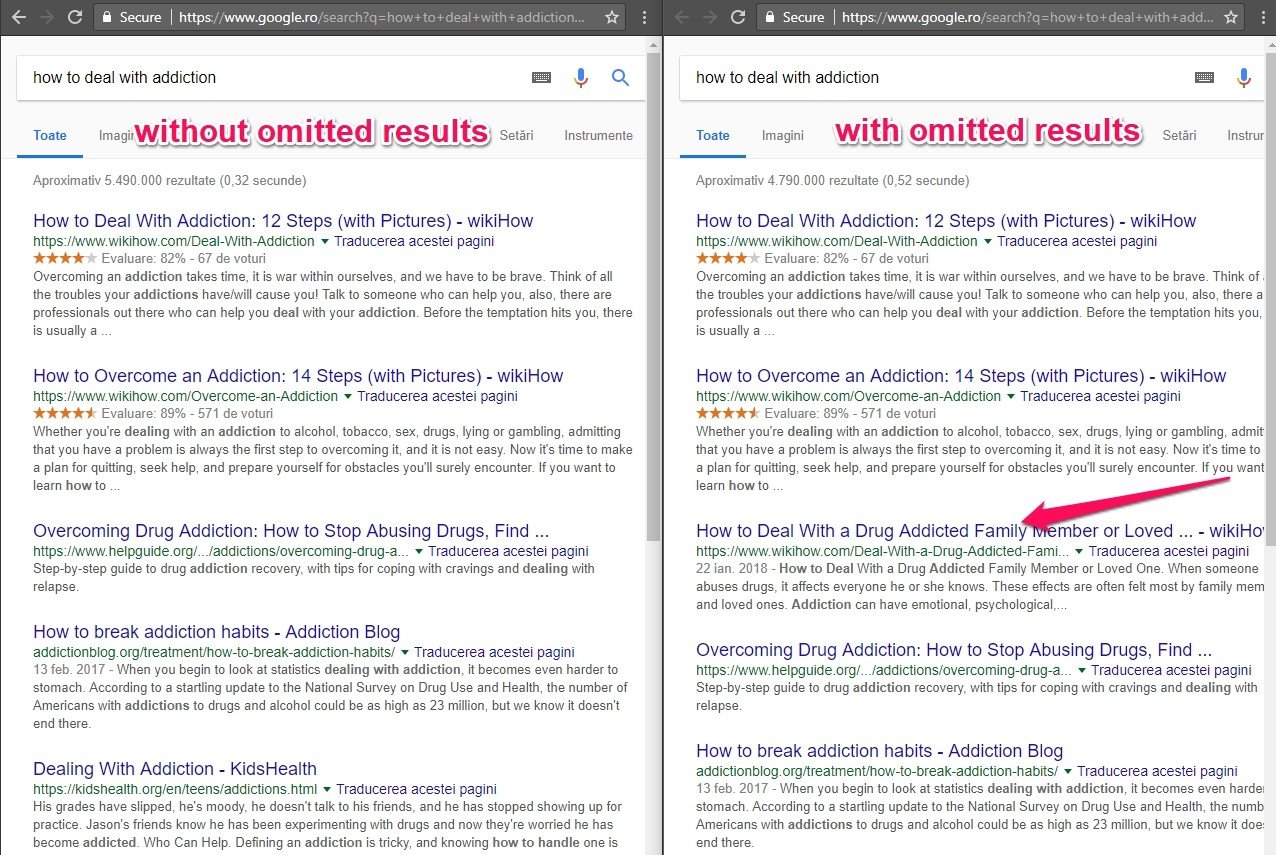Navigate back with the left window back arrow
Image resolution: width=1276 pixels, height=855 pixels.
coord(16,16)
